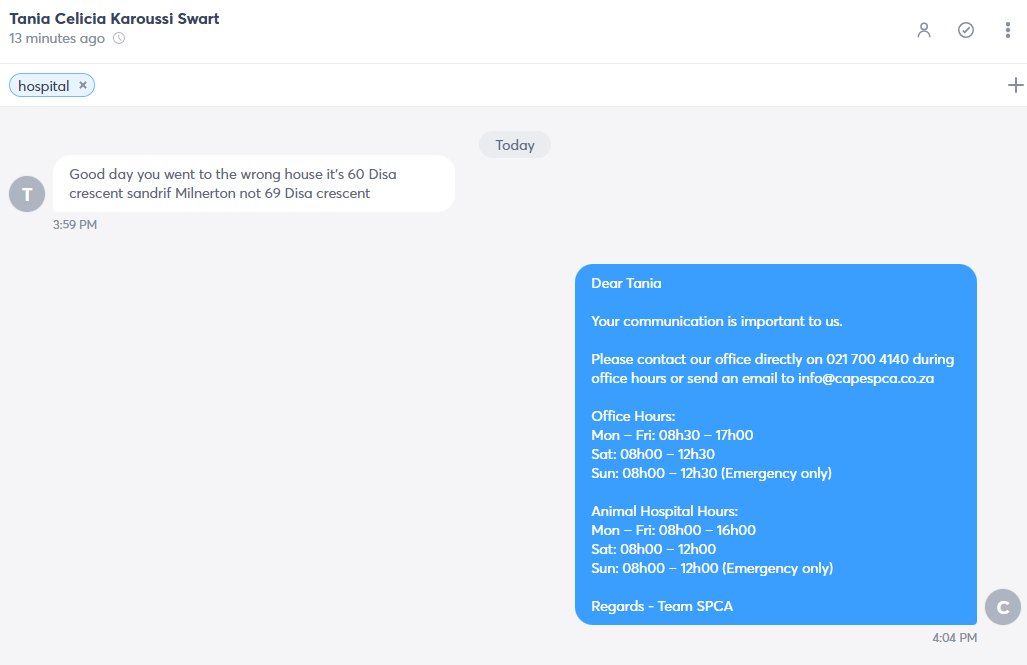Open the info@capespca.co.za email address

click(x=866, y=378)
